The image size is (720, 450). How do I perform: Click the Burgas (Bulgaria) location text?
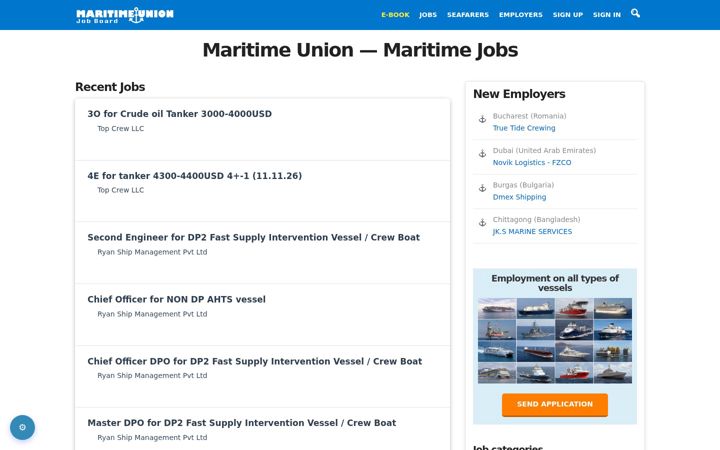click(x=523, y=185)
